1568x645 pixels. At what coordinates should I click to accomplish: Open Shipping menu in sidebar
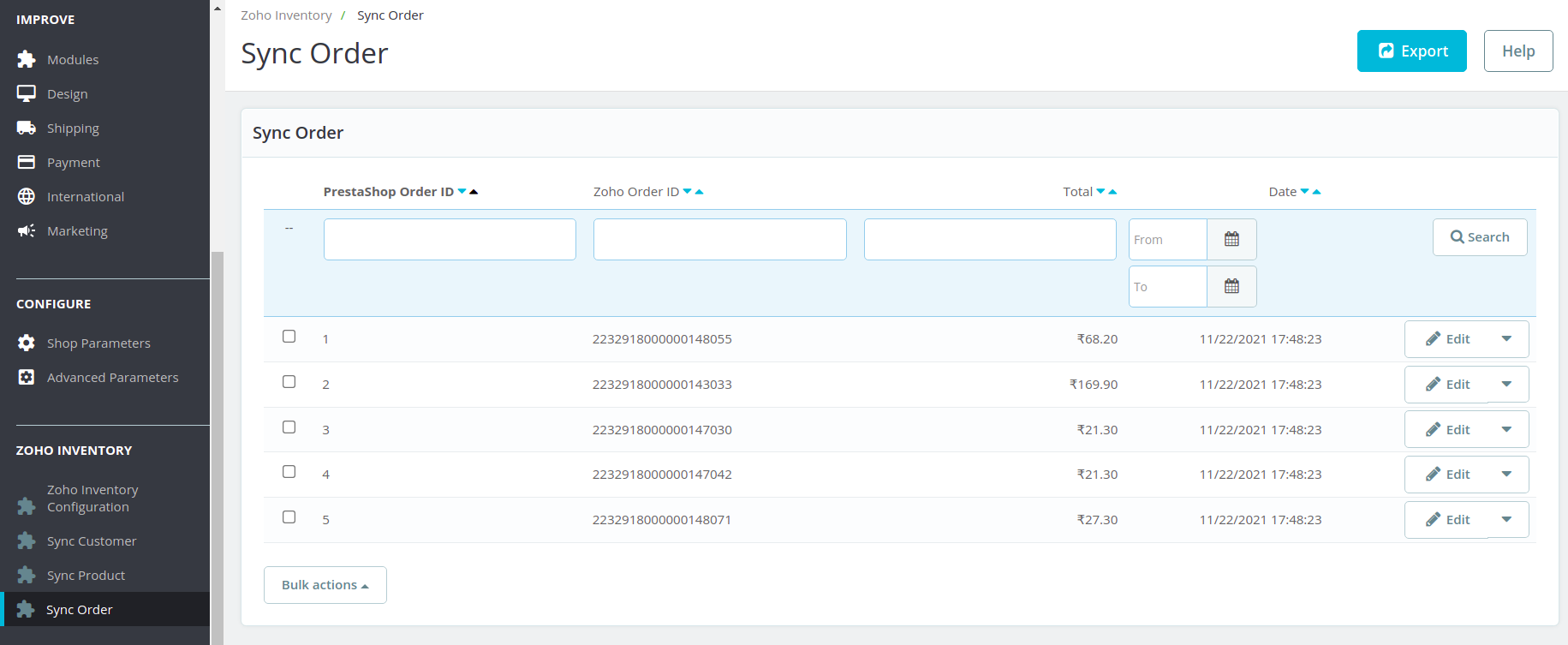73,128
